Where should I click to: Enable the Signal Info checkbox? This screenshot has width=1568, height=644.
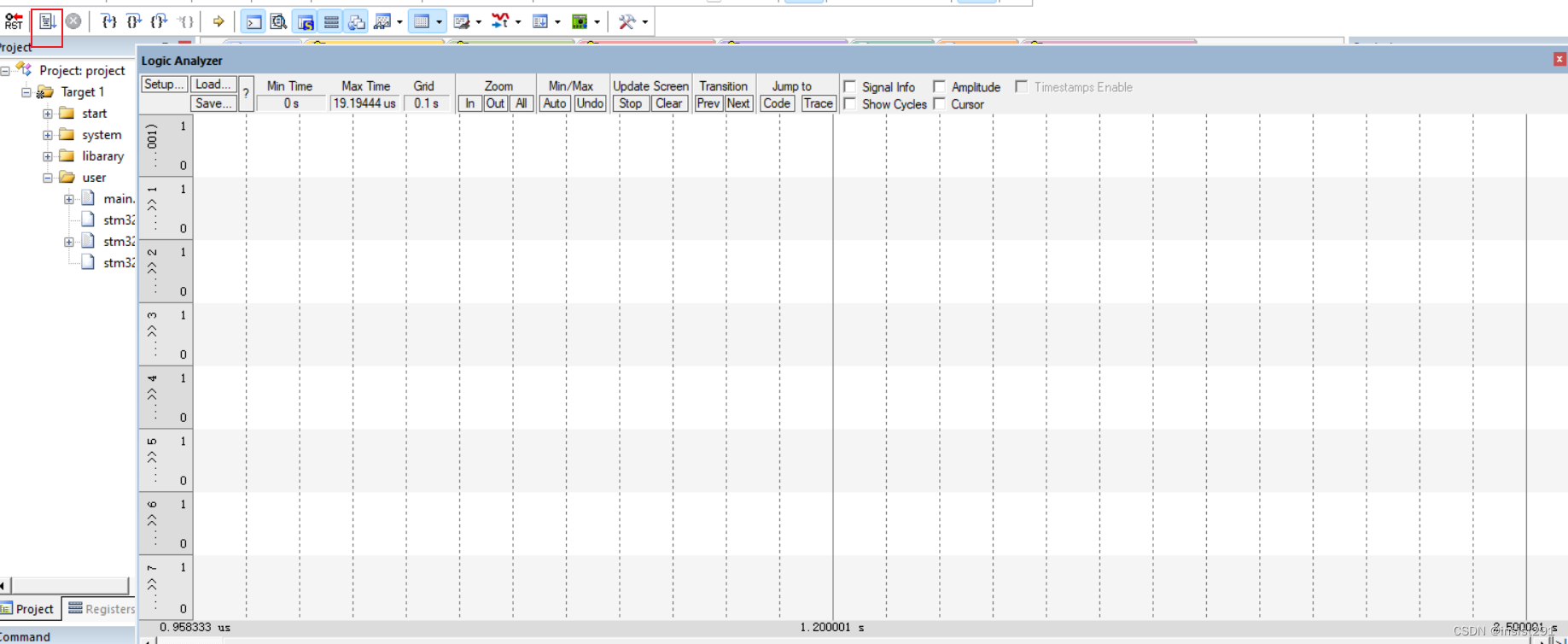[x=850, y=86]
